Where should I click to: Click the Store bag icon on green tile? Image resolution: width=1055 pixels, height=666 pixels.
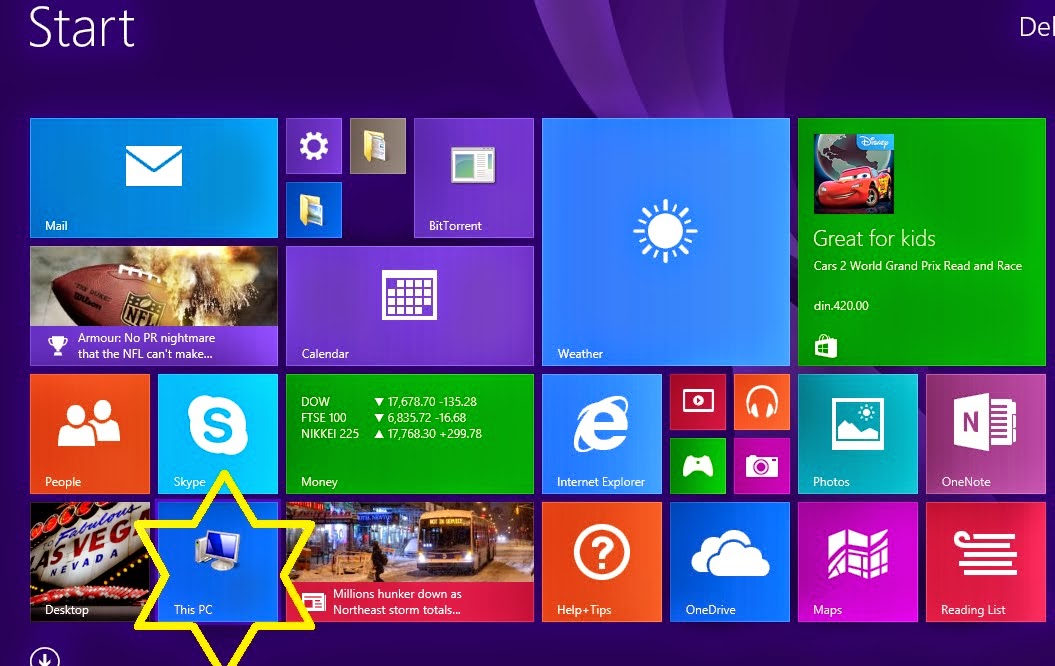coord(826,347)
